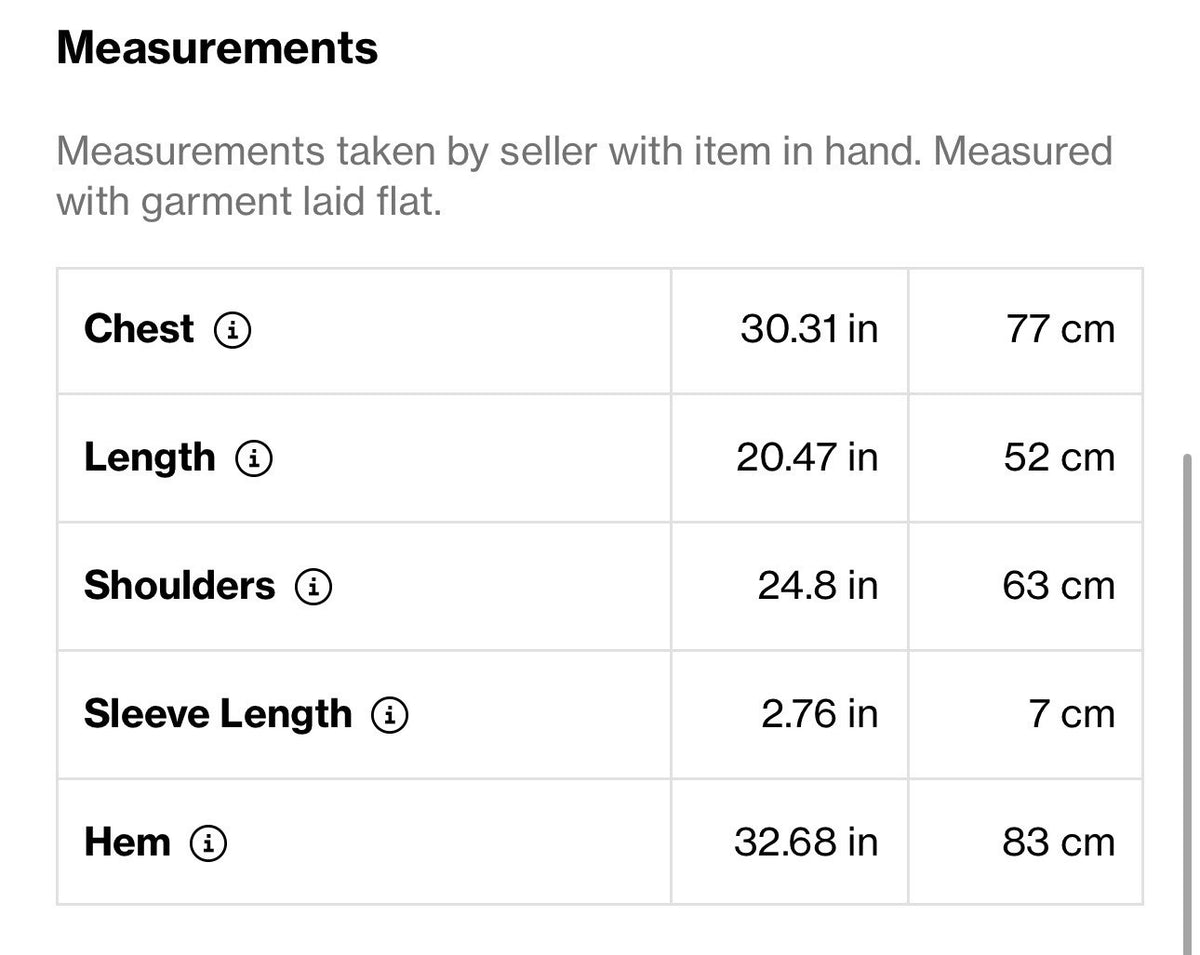Click the seller measurement description text
Screen dimensions: 1200x955
584,177
